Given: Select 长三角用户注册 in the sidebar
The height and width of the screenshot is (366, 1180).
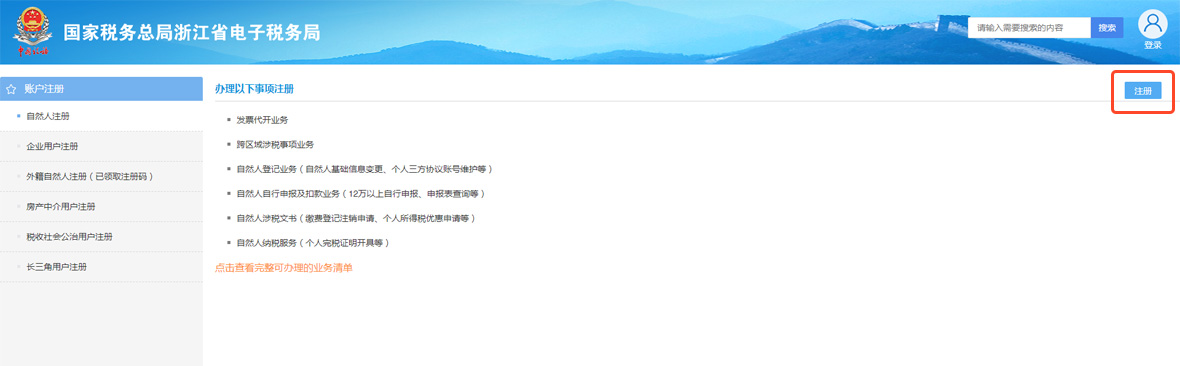Looking at the screenshot, I should pyautogui.click(x=101, y=267).
